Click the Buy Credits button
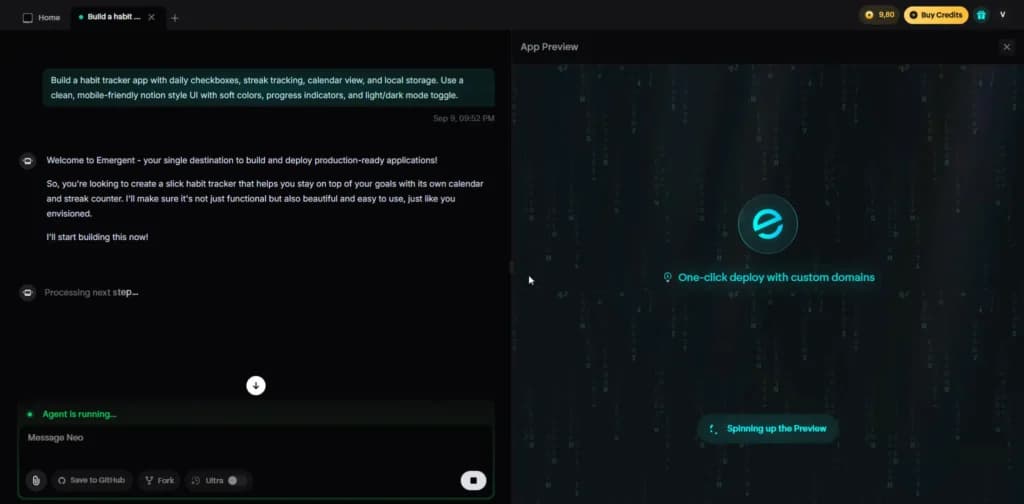Screen dimensions: 1024x504 pos(935,15)
